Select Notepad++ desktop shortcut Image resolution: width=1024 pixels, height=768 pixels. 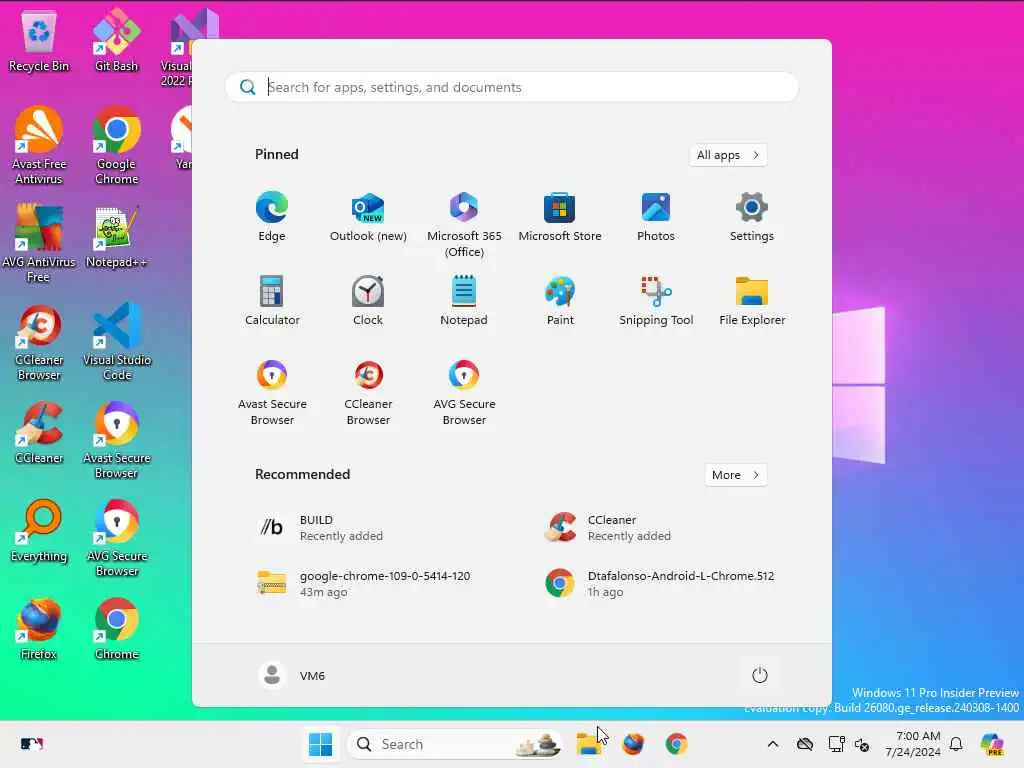pos(116,238)
